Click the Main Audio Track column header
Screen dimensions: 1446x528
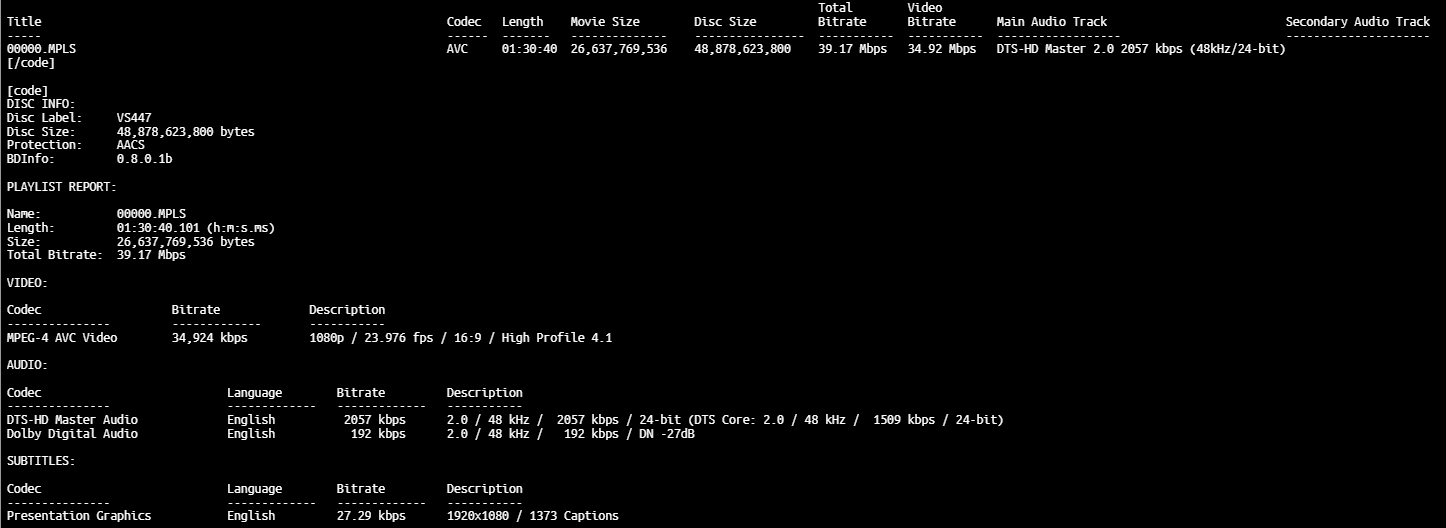[1051, 21]
